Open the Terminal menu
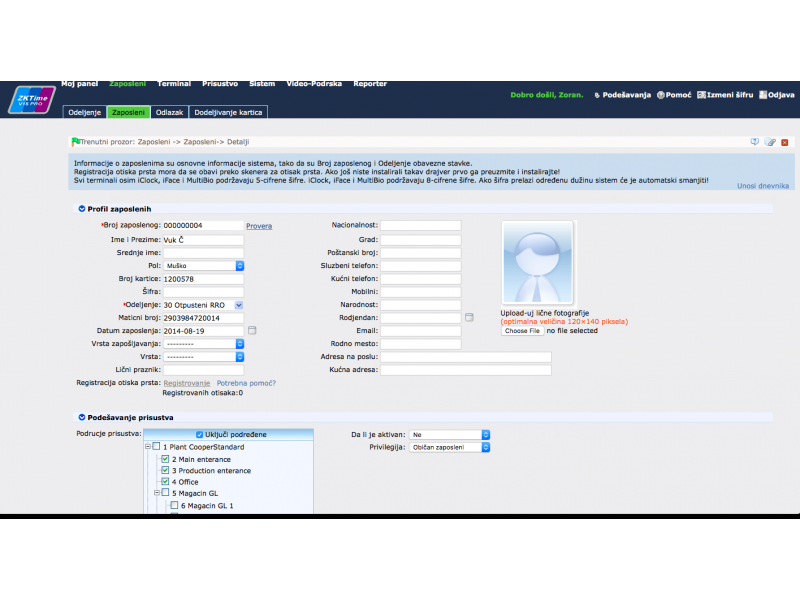 (174, 84)
